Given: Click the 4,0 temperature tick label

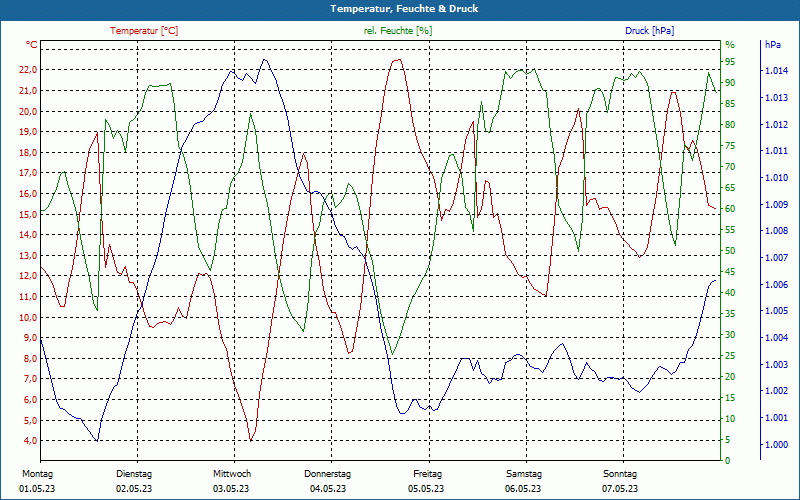Looking at the screenshot, I should [x=30, y=441].
